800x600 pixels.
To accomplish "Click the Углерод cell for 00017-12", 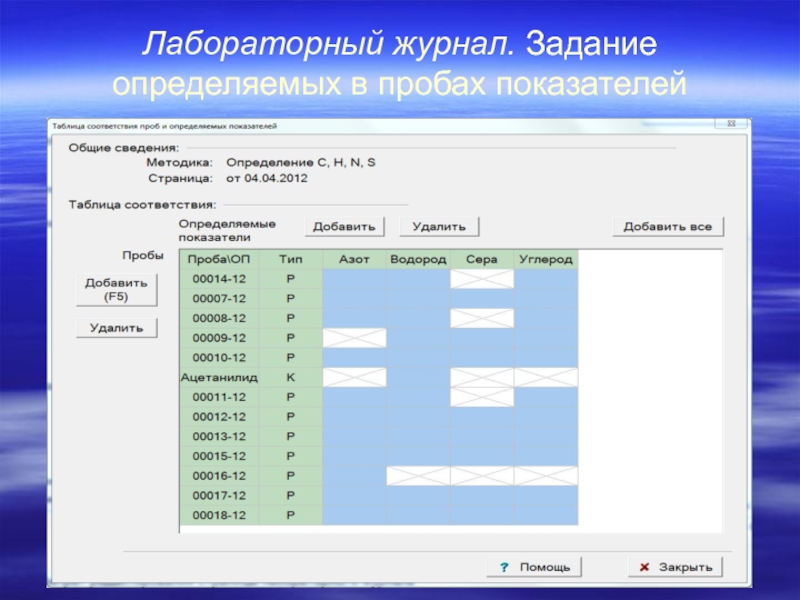I will [x=546, y=496].
